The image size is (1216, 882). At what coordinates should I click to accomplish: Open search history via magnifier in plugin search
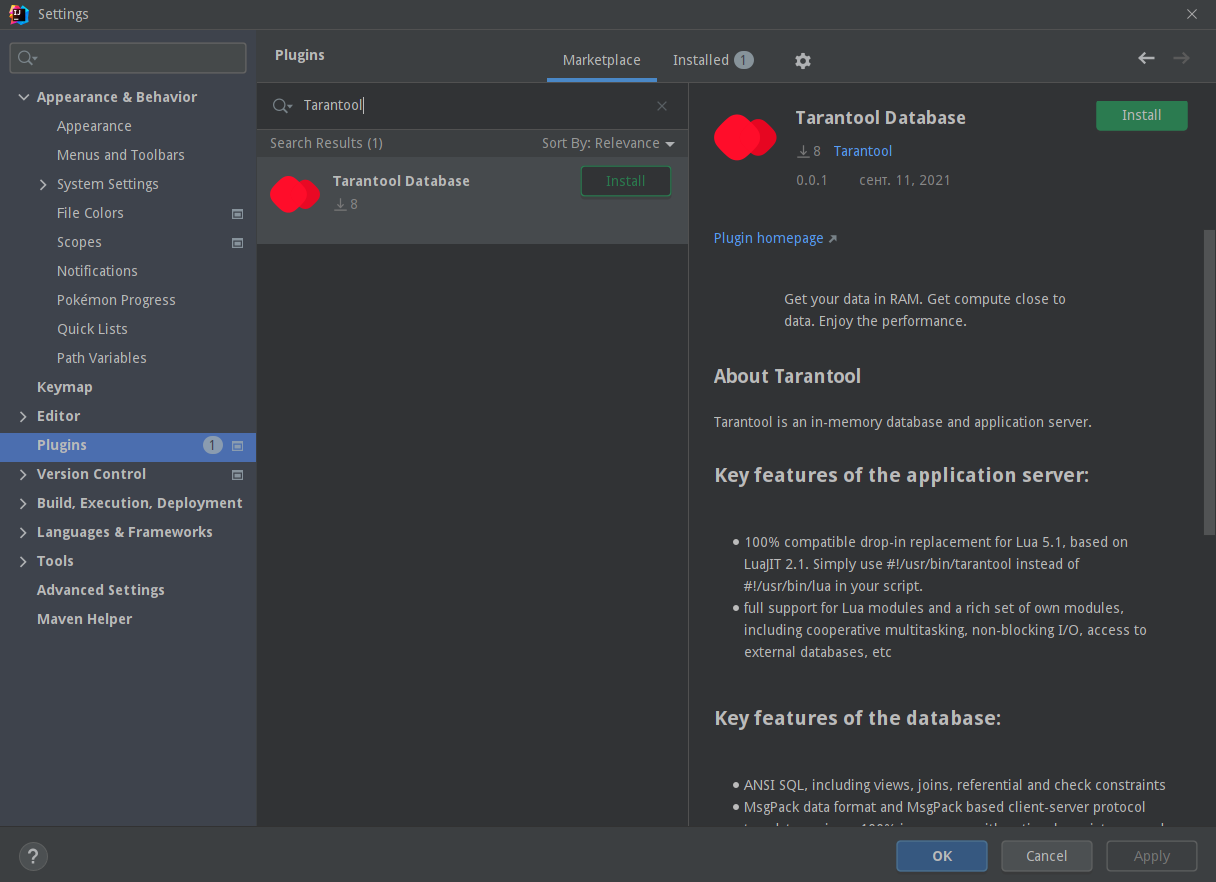pyautogui.click(x=282, y=106)
